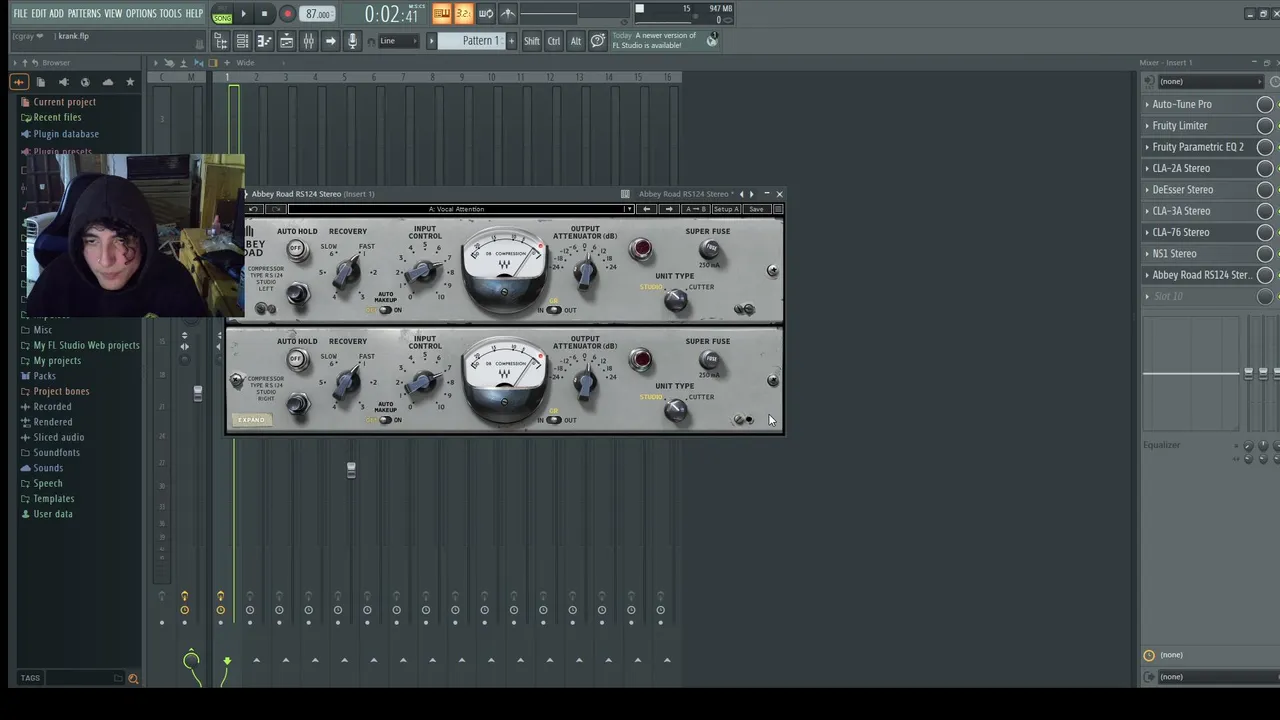
Task: Click the Waves plugin menu icon beside Save
Action: (x=778, y=209)
